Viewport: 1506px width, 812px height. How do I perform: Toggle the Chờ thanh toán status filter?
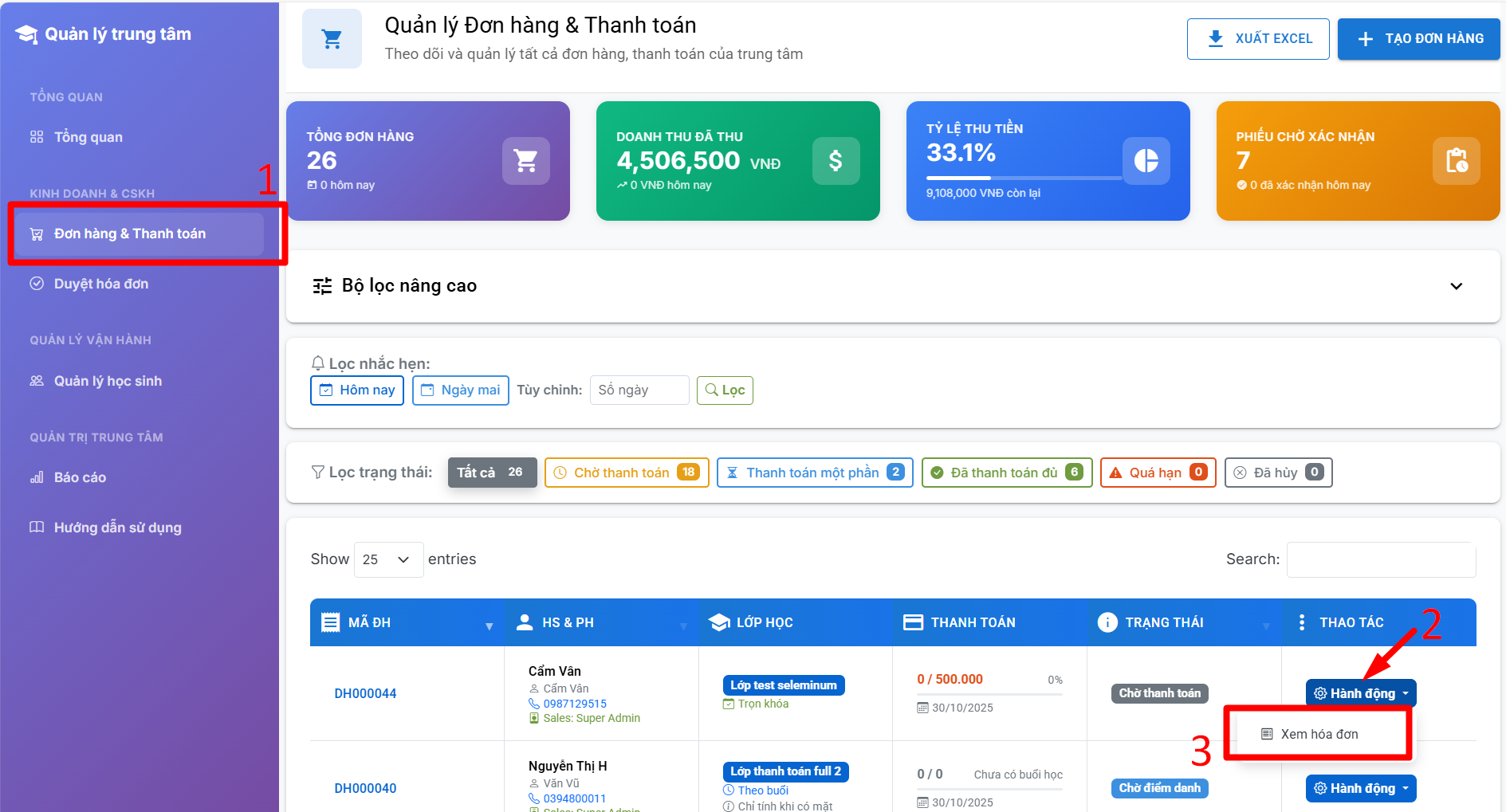(626, 473)
